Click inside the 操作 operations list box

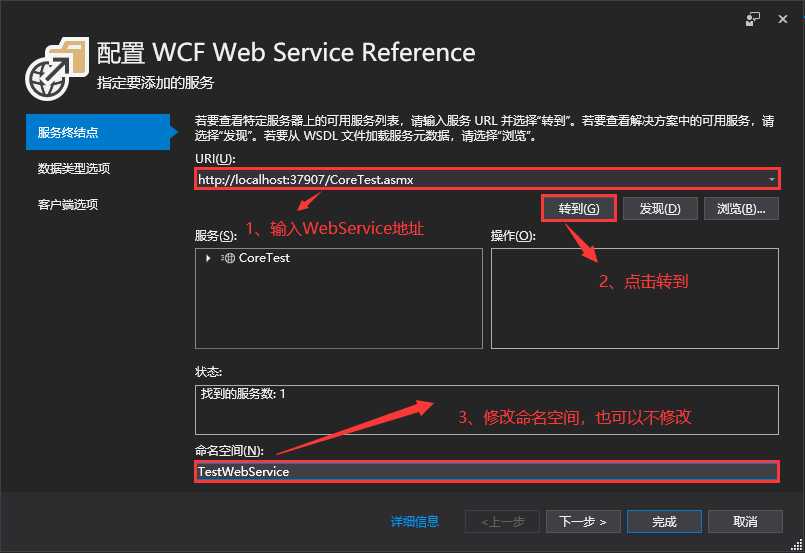click(635, 298)
